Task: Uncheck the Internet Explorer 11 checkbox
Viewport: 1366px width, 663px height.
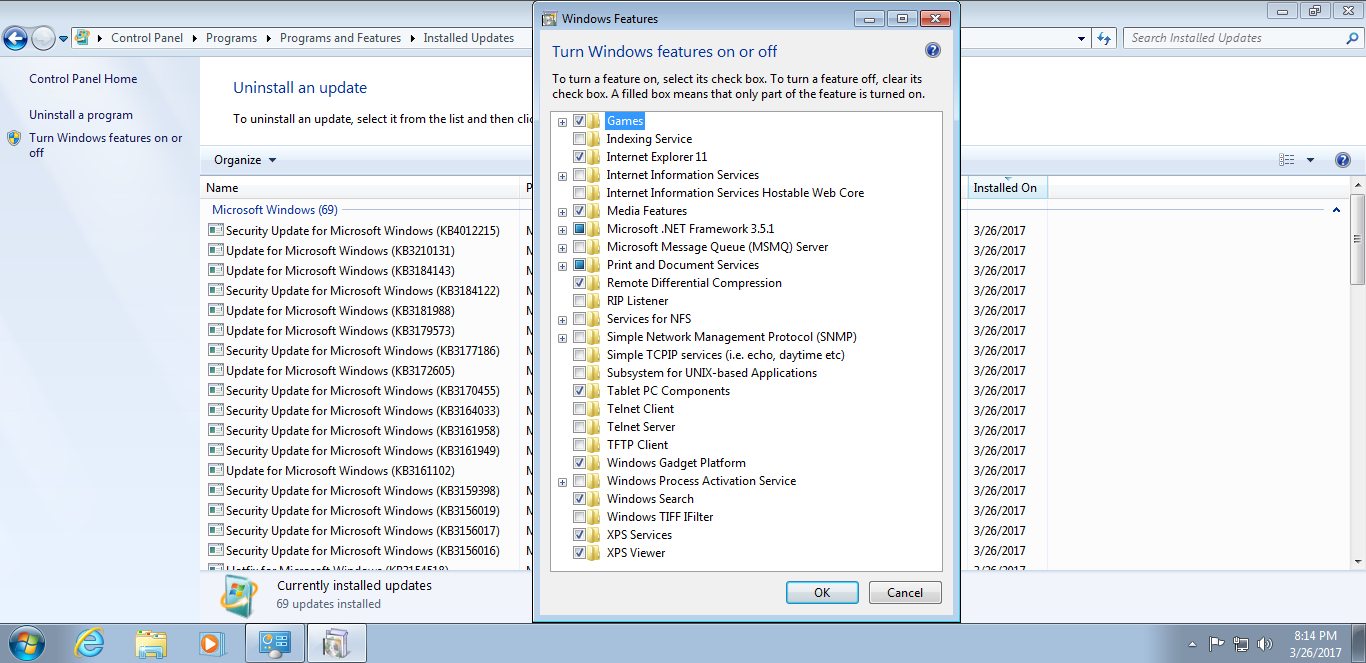Action: [x=579, y=157]
